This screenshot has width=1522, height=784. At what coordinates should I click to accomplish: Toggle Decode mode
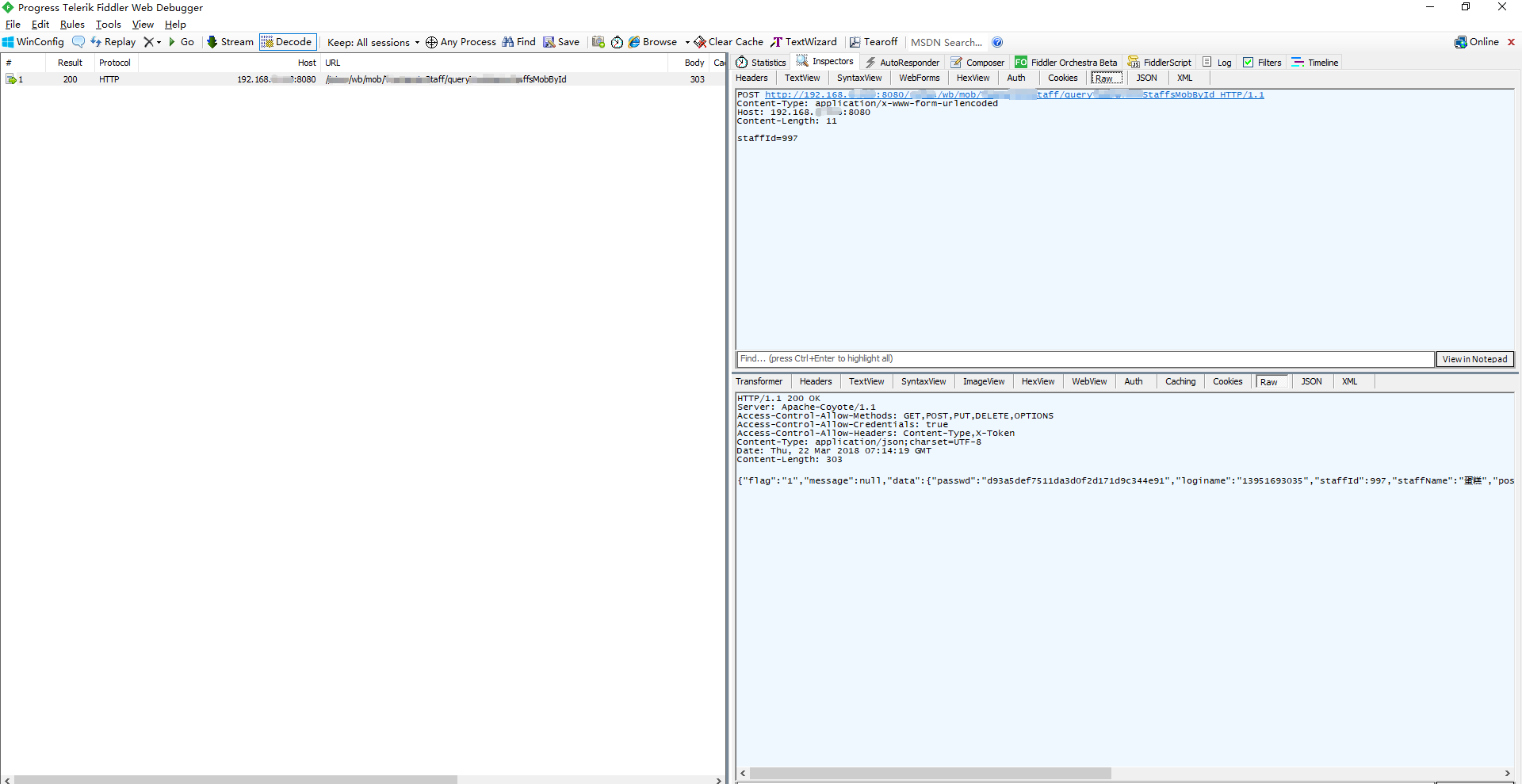(x=288, y=42)
